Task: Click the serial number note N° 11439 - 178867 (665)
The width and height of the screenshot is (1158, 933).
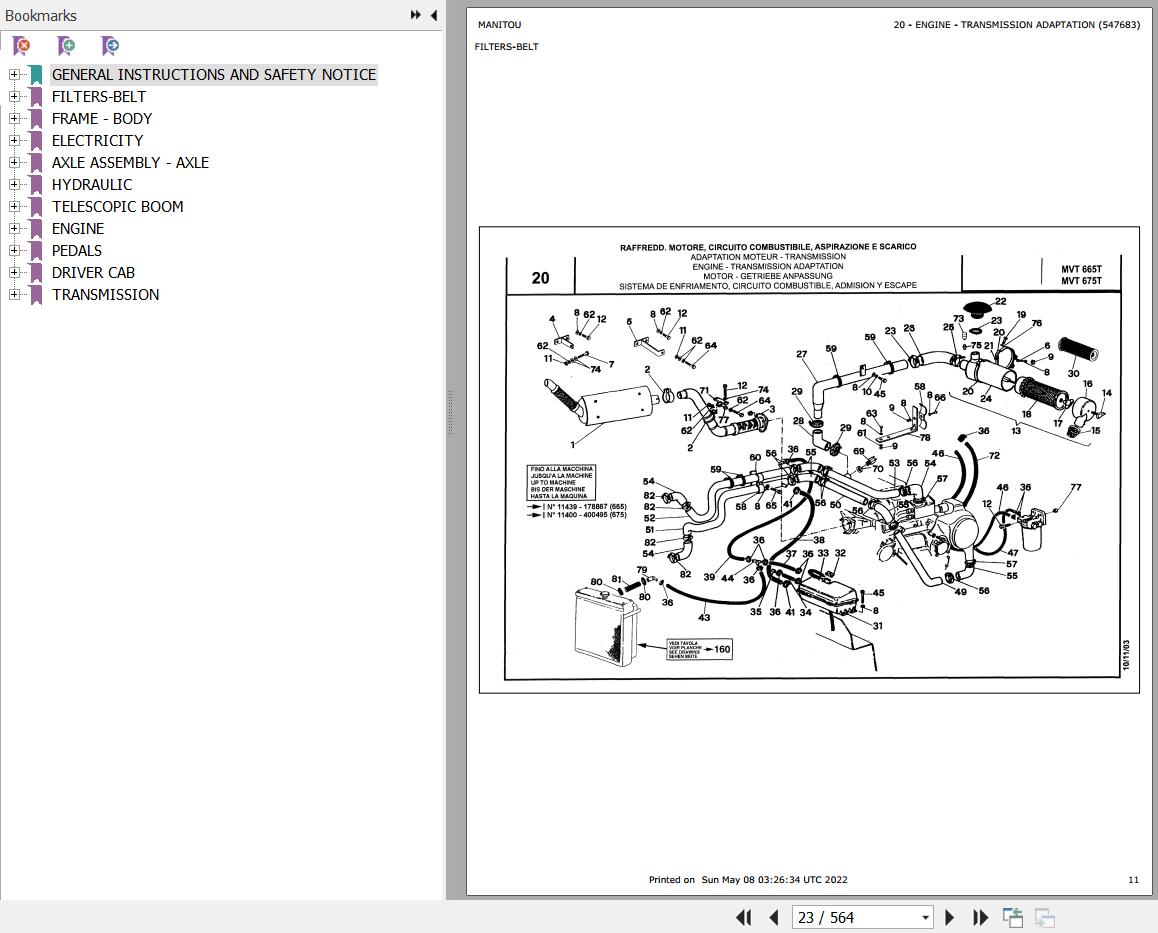Action: [586, 507]
